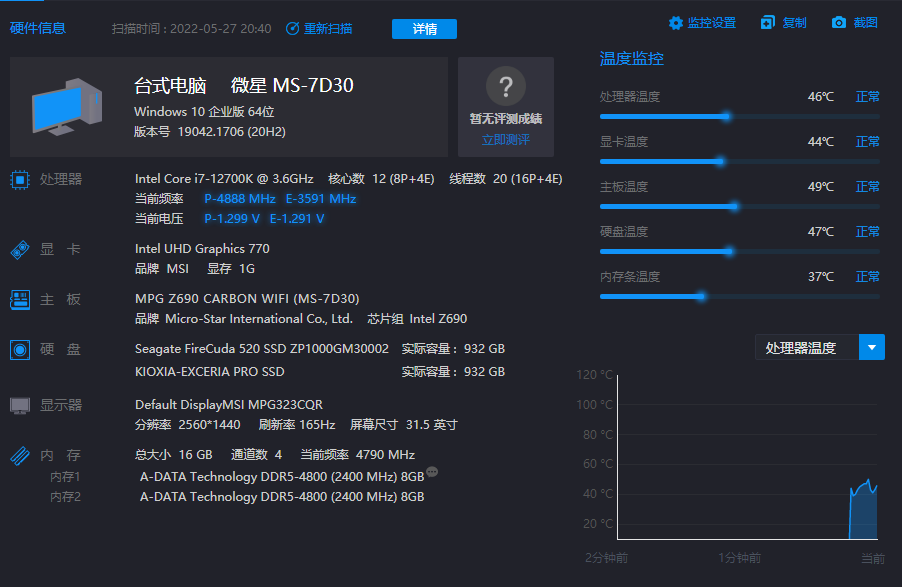Click the hard disk icon

coord(20,349)
